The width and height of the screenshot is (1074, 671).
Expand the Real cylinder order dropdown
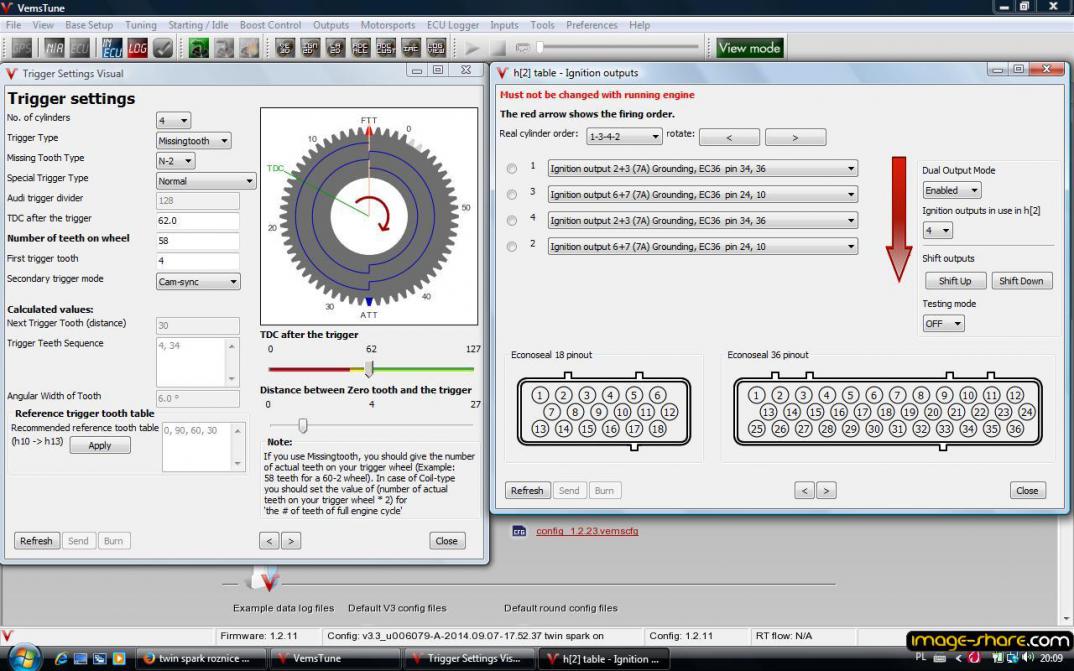(624, 137)
